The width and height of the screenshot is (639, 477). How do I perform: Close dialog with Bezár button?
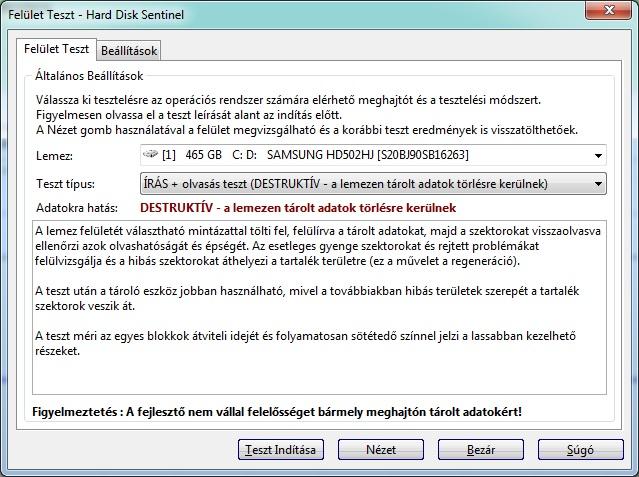[481, 450]
